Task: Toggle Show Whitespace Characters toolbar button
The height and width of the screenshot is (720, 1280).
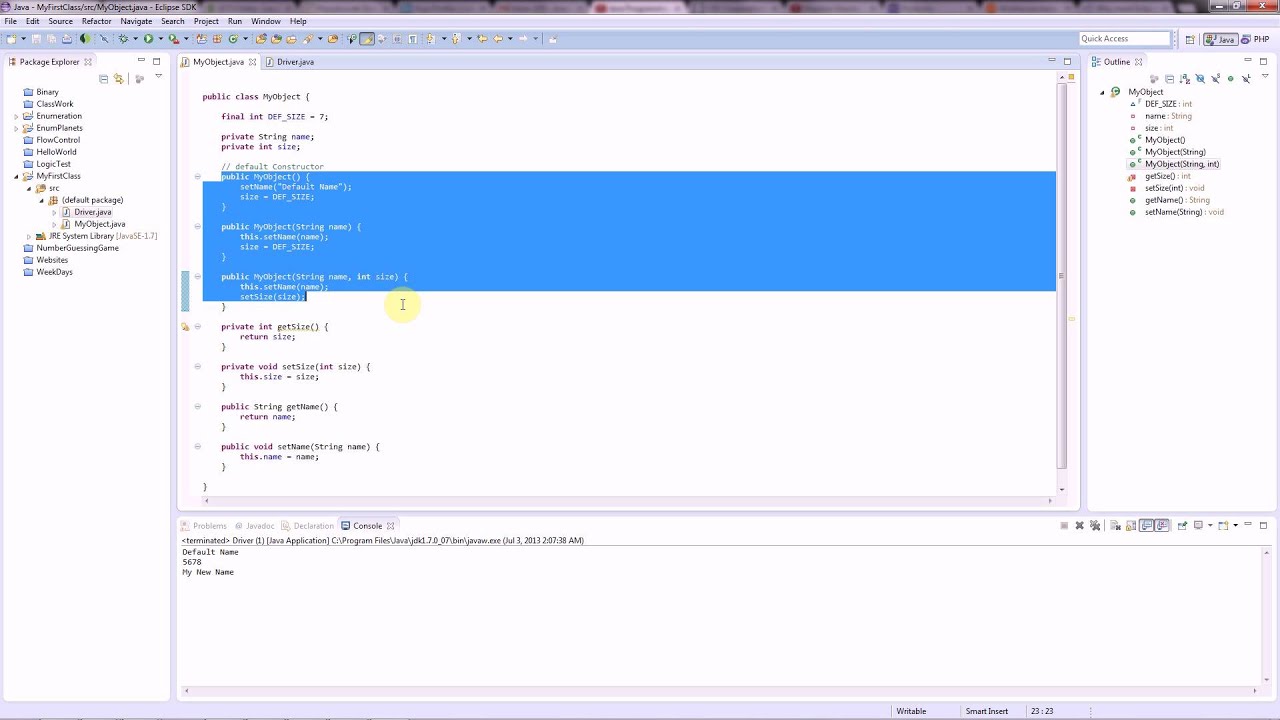Action: [412, 39]
